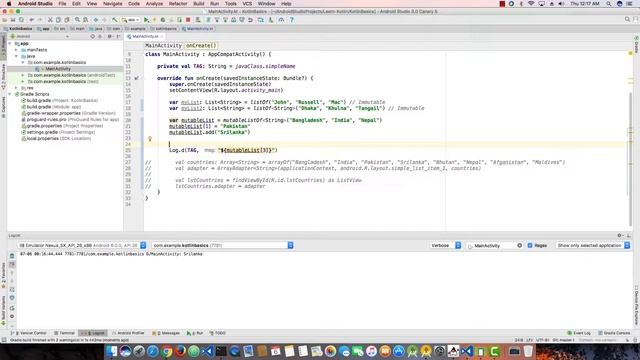The image size is (640, 360).
Task: Select settings.gradle in project tree
Action: click(x=58, y=132)
